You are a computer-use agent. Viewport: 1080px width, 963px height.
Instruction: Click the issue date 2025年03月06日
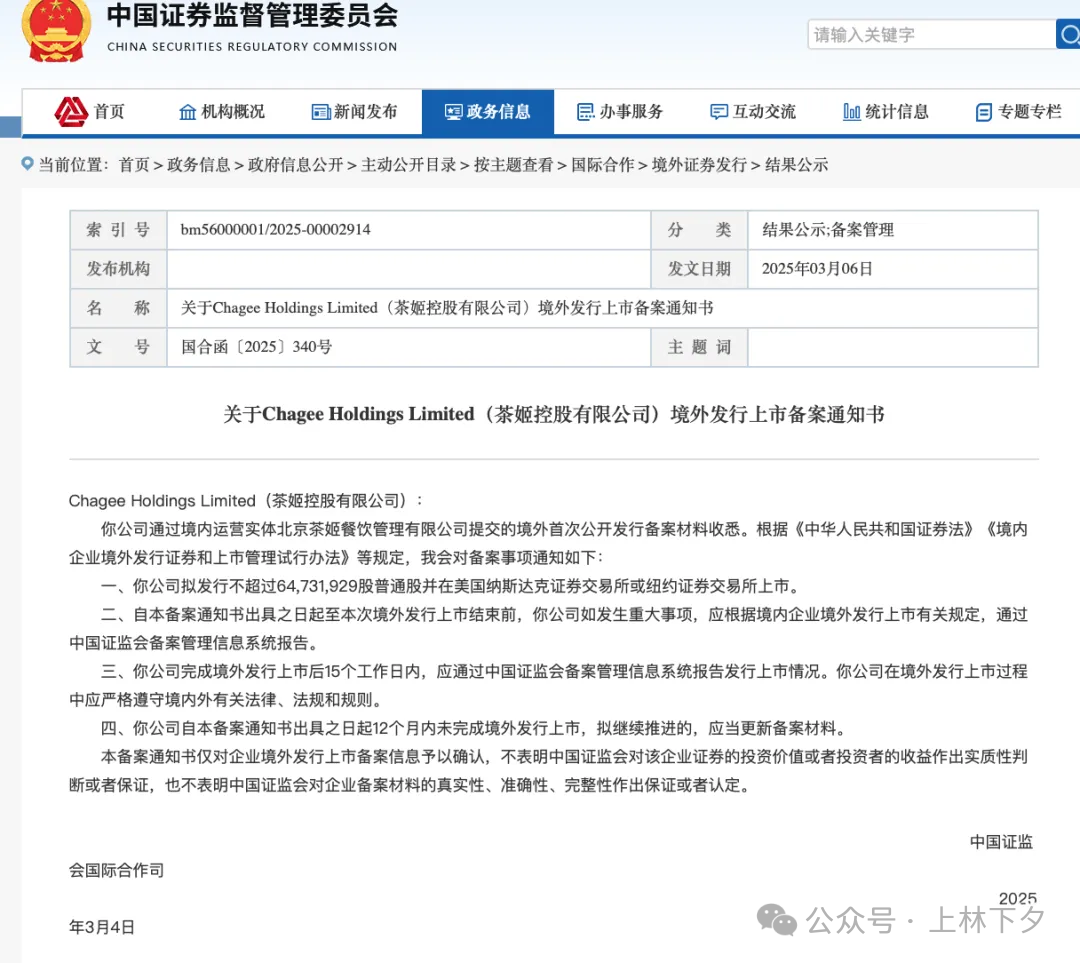817,269
